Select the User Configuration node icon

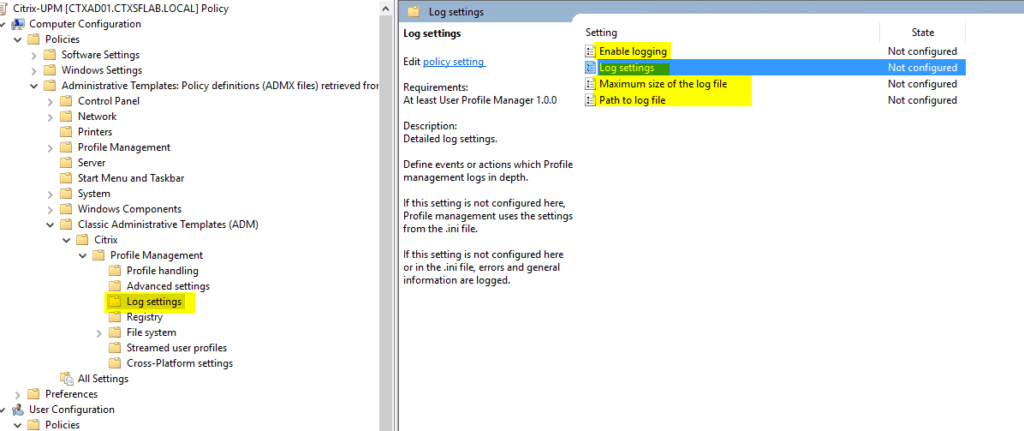pyautogui.click(x=18, y=409)
